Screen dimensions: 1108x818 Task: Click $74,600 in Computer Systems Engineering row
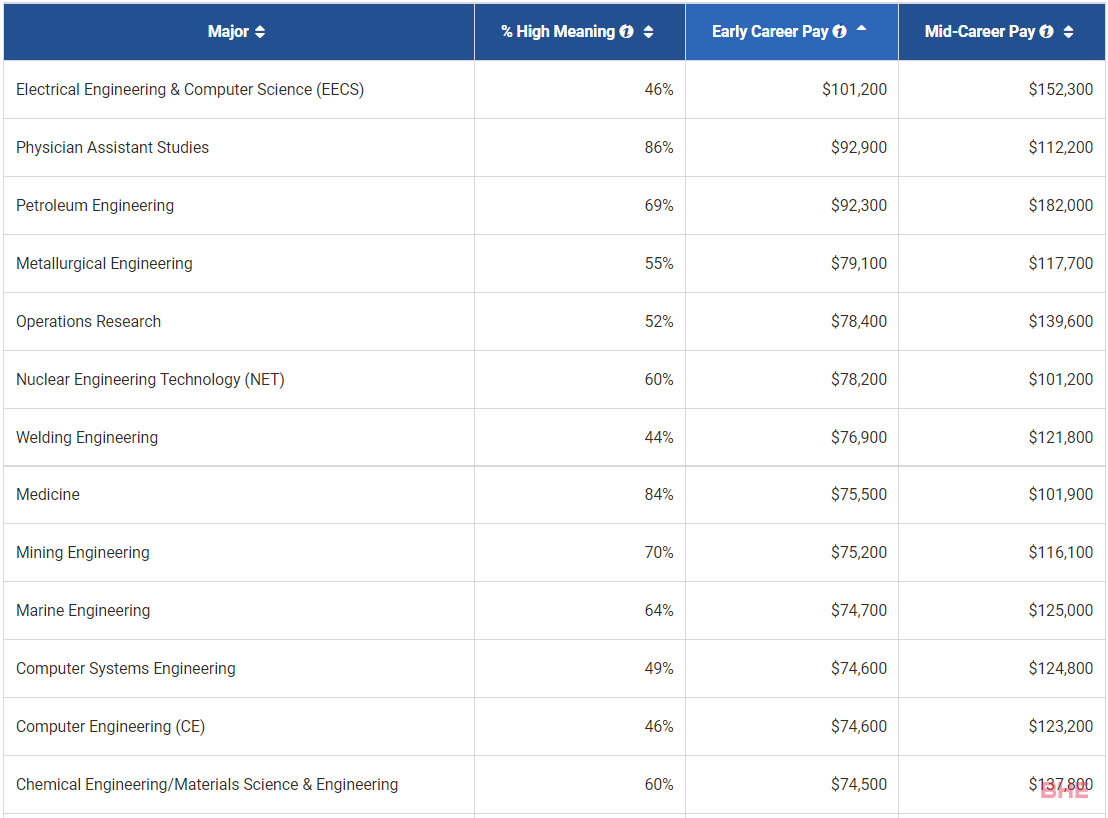859,668
